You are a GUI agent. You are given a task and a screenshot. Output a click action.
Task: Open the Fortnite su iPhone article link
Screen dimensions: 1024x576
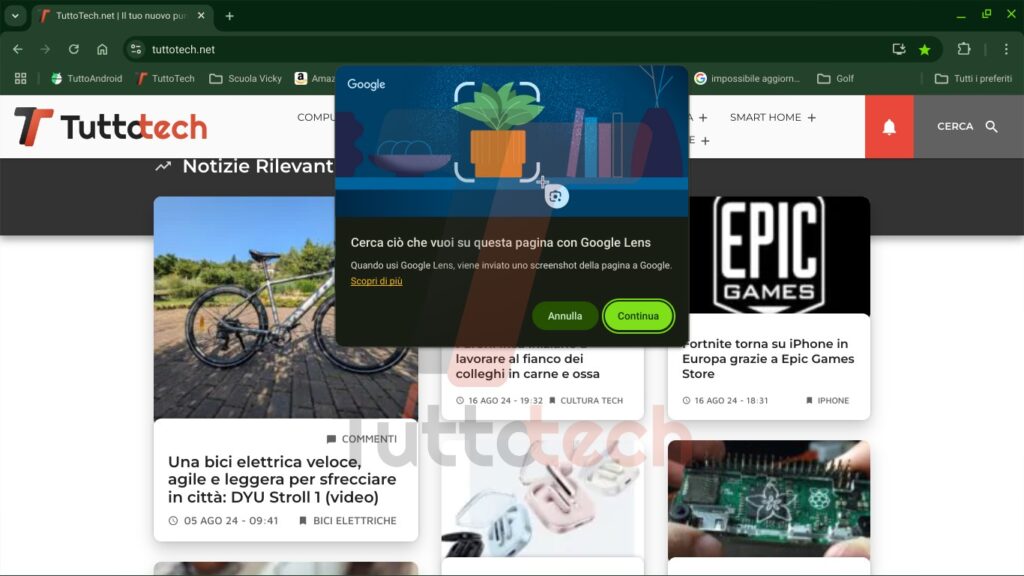[x=768, y=357]
